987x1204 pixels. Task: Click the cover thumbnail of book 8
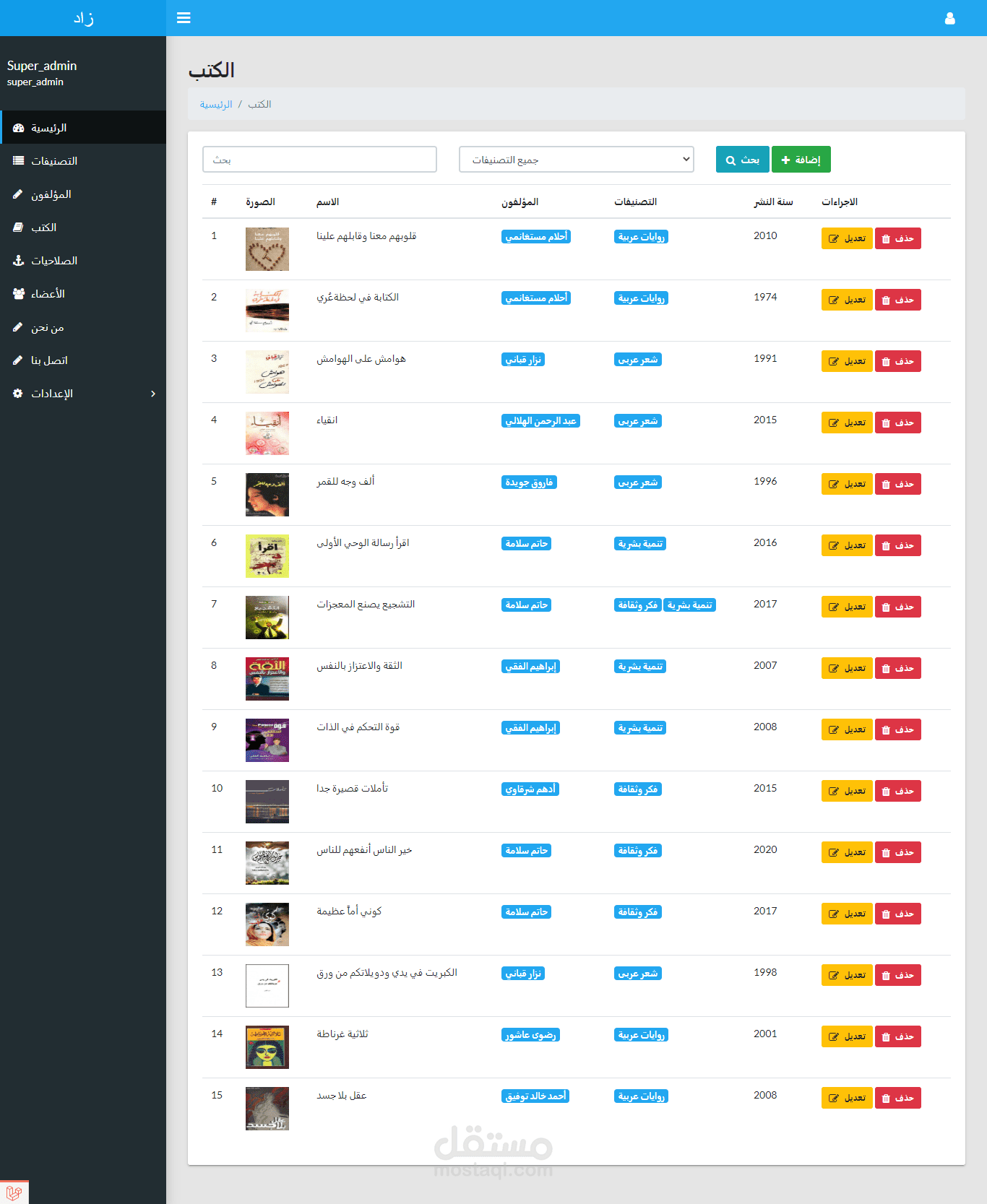(x=267, y=679)
